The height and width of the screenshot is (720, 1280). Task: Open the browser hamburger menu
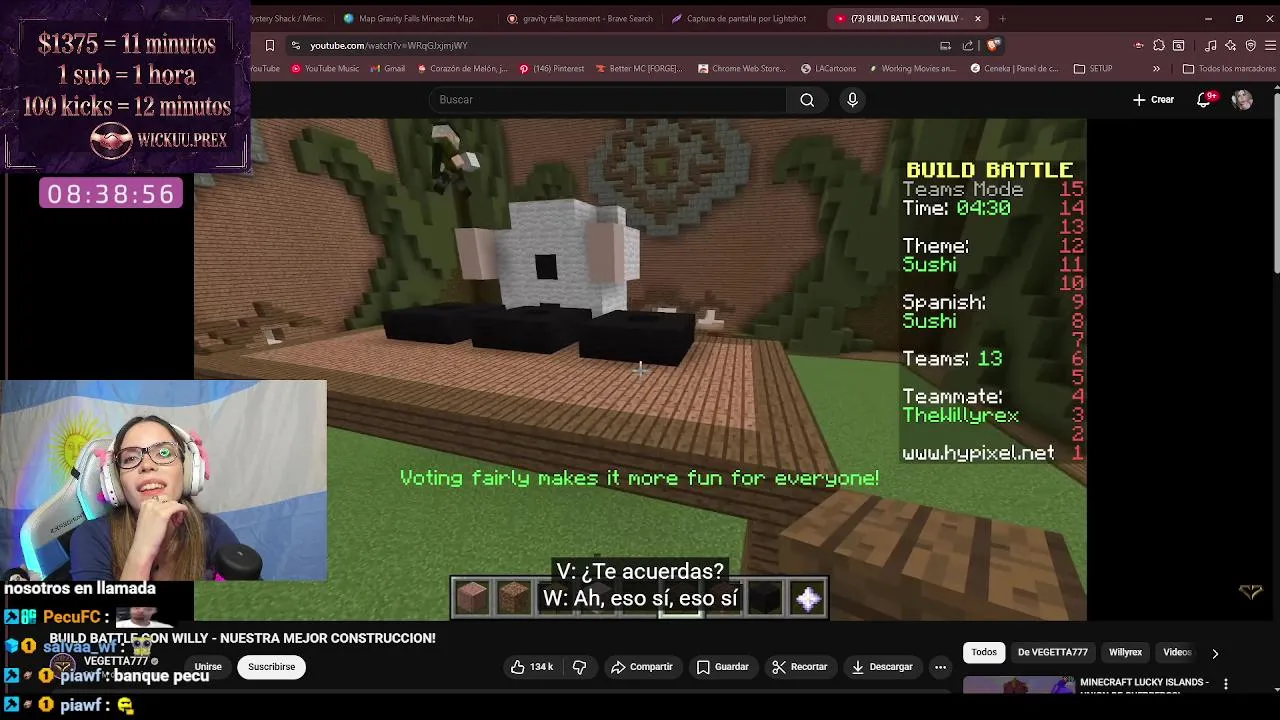(1271, 45)
